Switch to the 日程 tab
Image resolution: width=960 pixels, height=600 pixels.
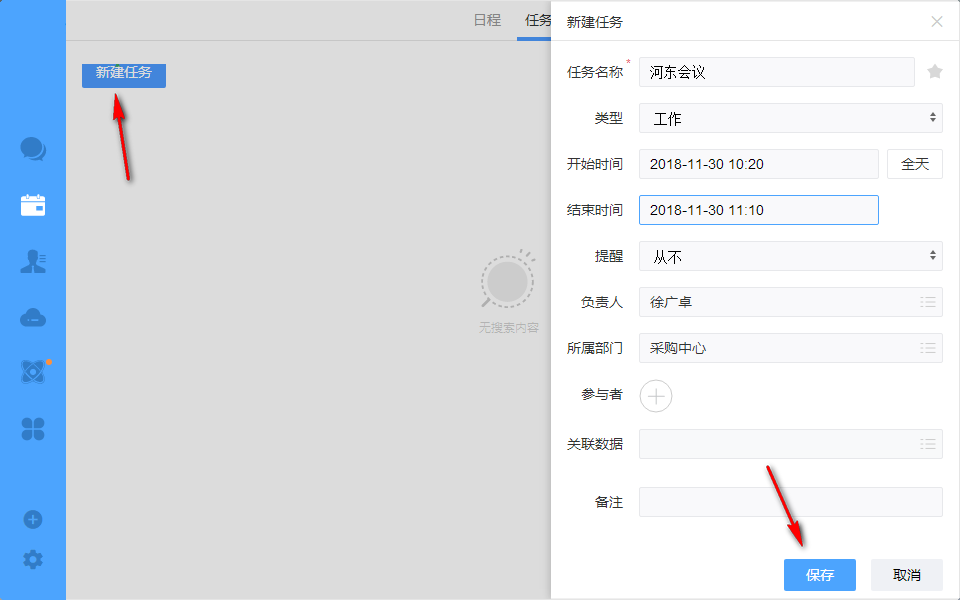[487, 18]
